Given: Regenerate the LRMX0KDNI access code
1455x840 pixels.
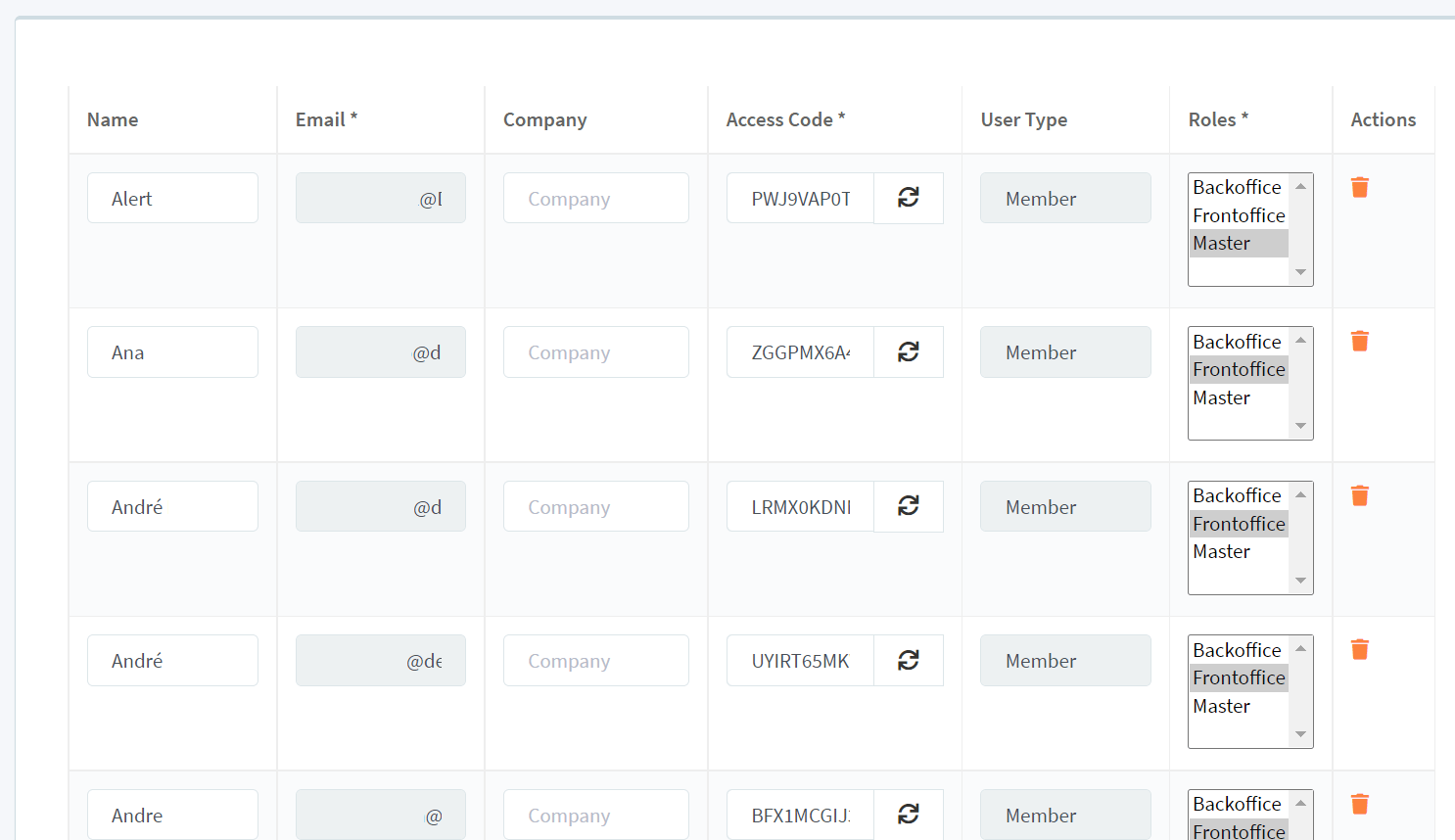Looking at the screenshot, I should [908, 506].
